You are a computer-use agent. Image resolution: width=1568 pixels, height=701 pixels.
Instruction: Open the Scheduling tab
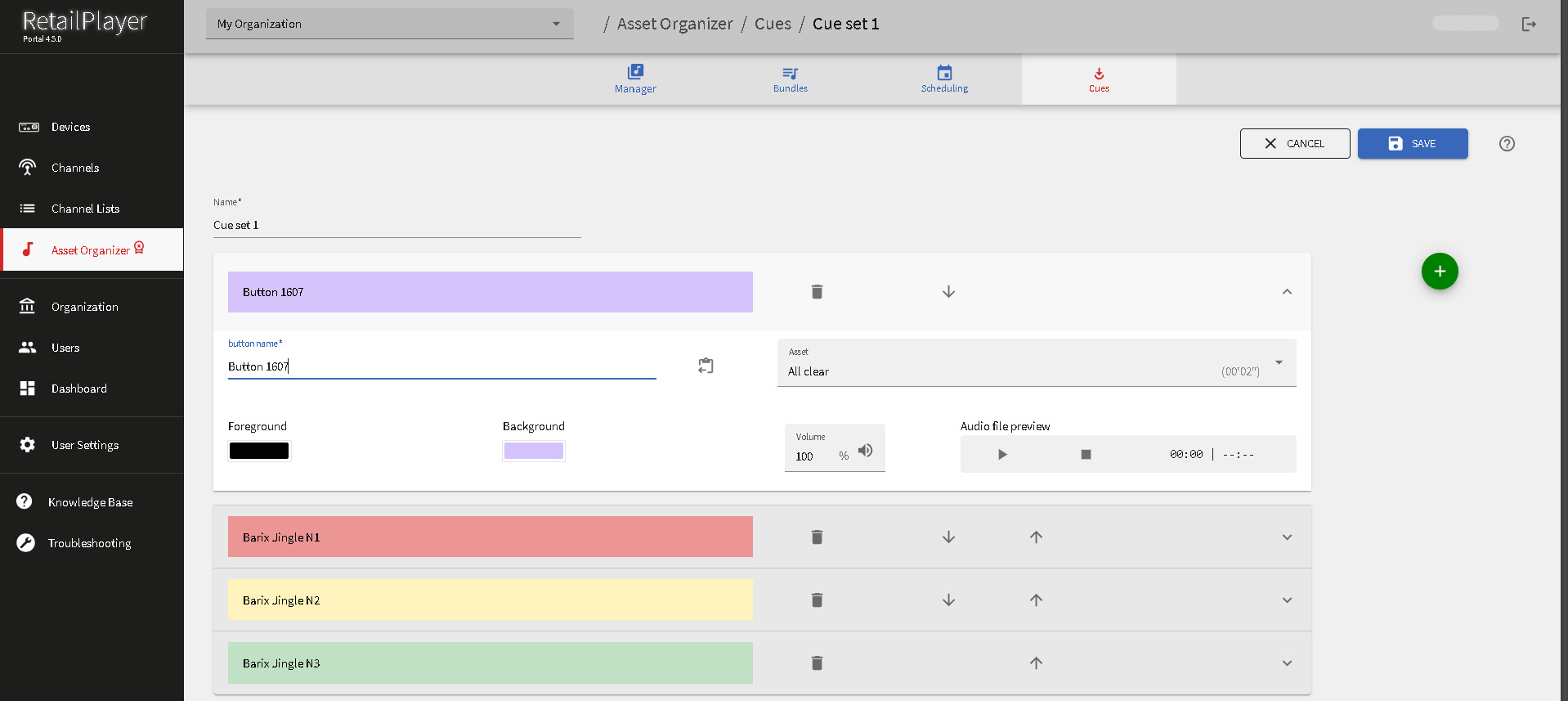click(x=944, y=79)
